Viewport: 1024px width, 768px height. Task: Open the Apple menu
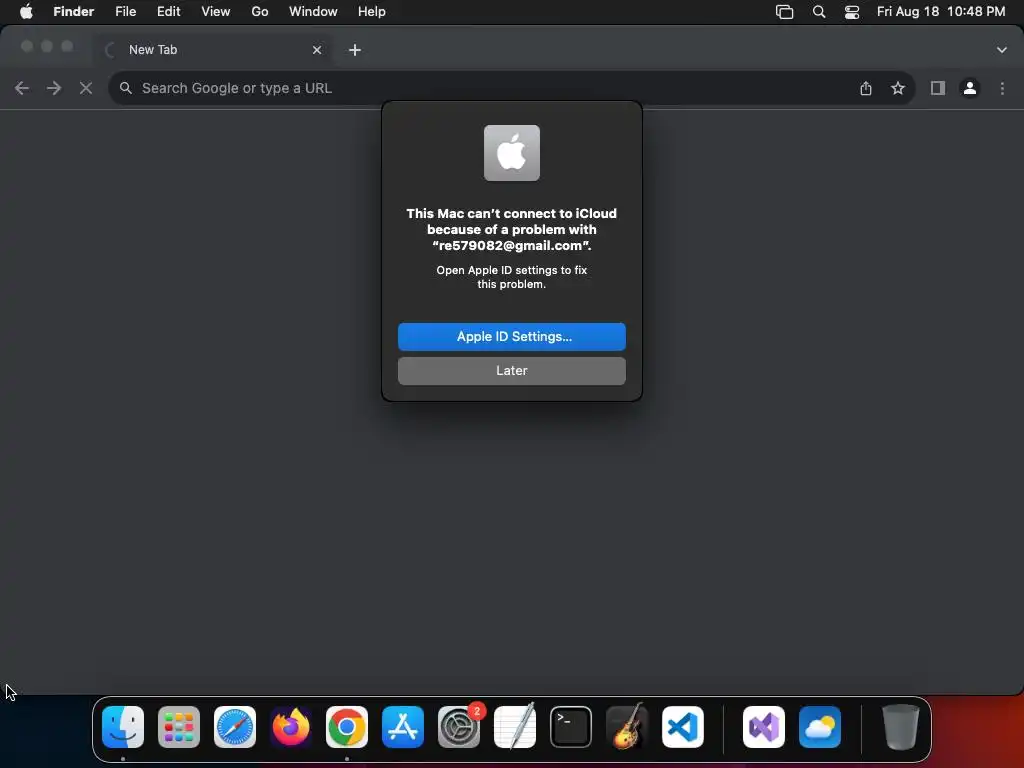(26, 12)
